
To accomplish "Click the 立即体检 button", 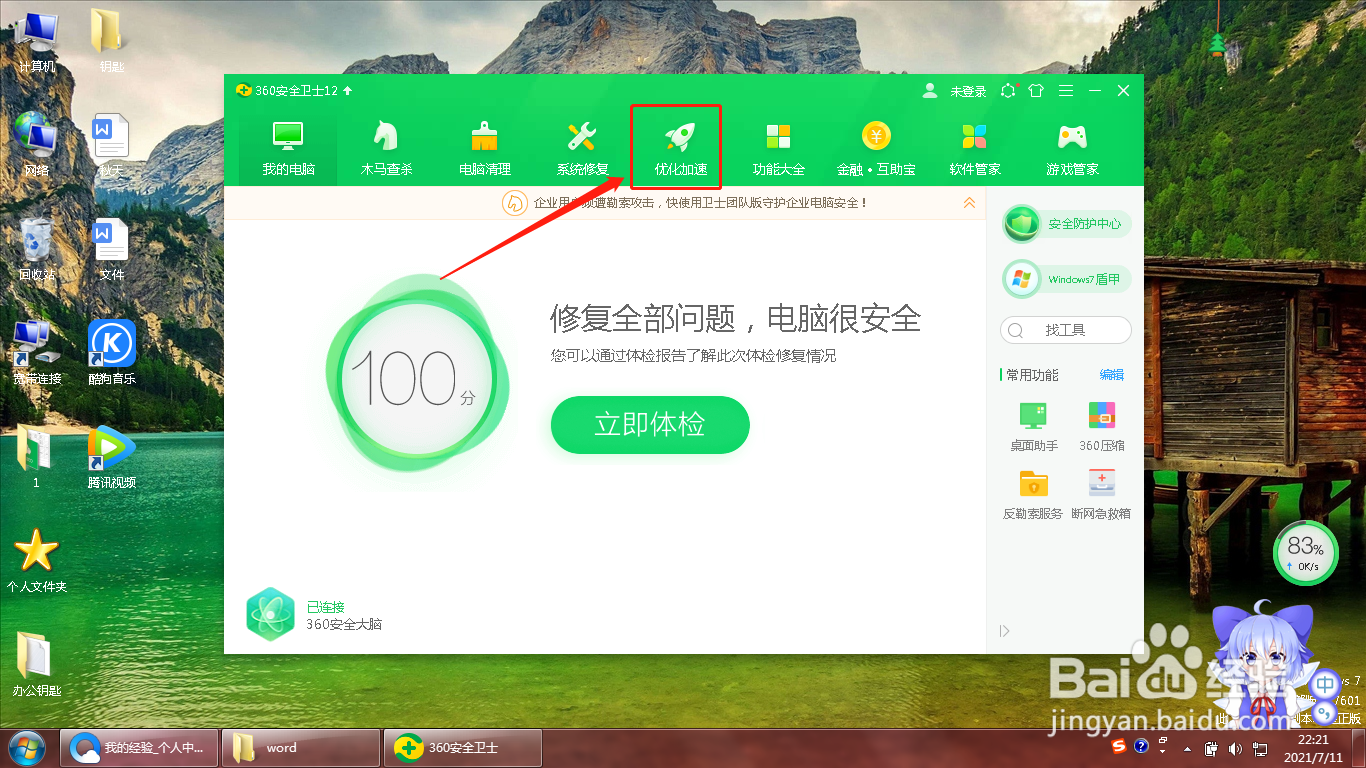I will tap(650, 425).
